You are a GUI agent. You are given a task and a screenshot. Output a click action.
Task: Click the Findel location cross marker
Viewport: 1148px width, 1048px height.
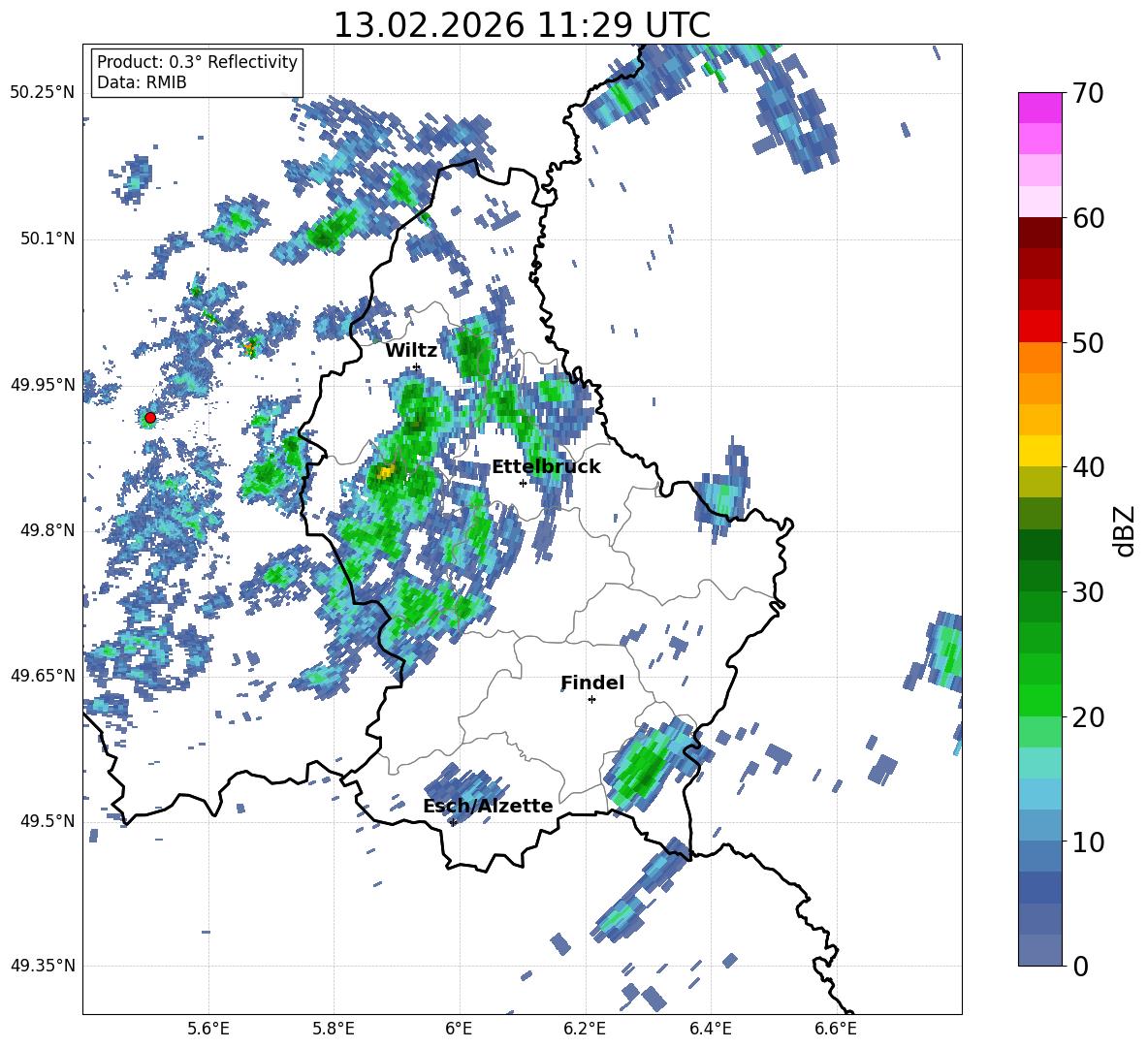click(591, 700)
